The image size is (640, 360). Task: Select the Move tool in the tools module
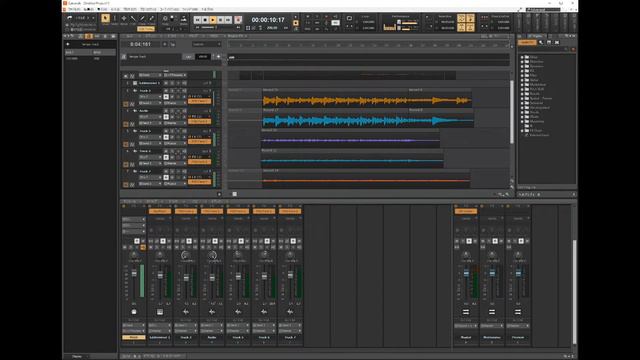[x=124, y=18]
